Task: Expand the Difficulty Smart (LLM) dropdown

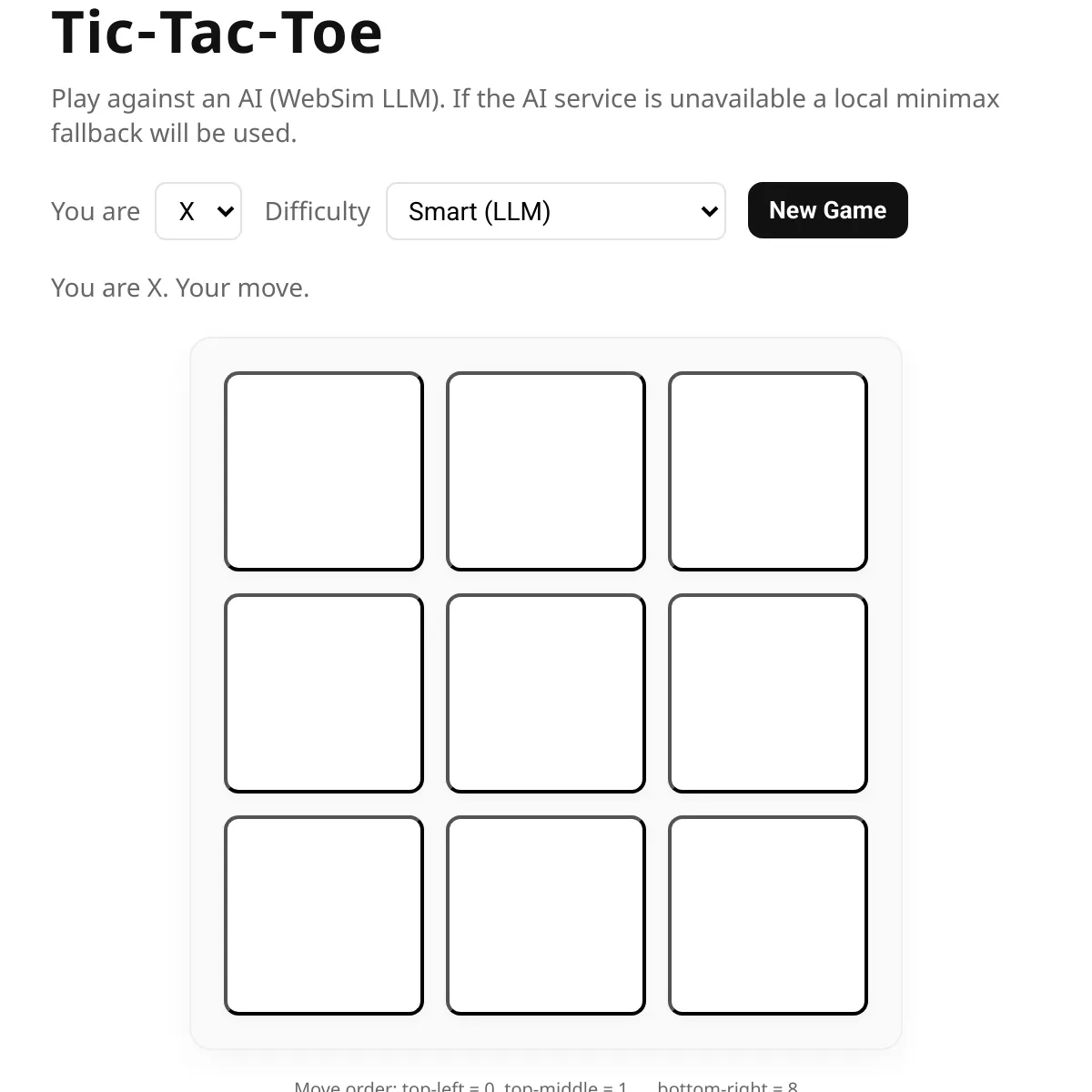Action: 555,211
